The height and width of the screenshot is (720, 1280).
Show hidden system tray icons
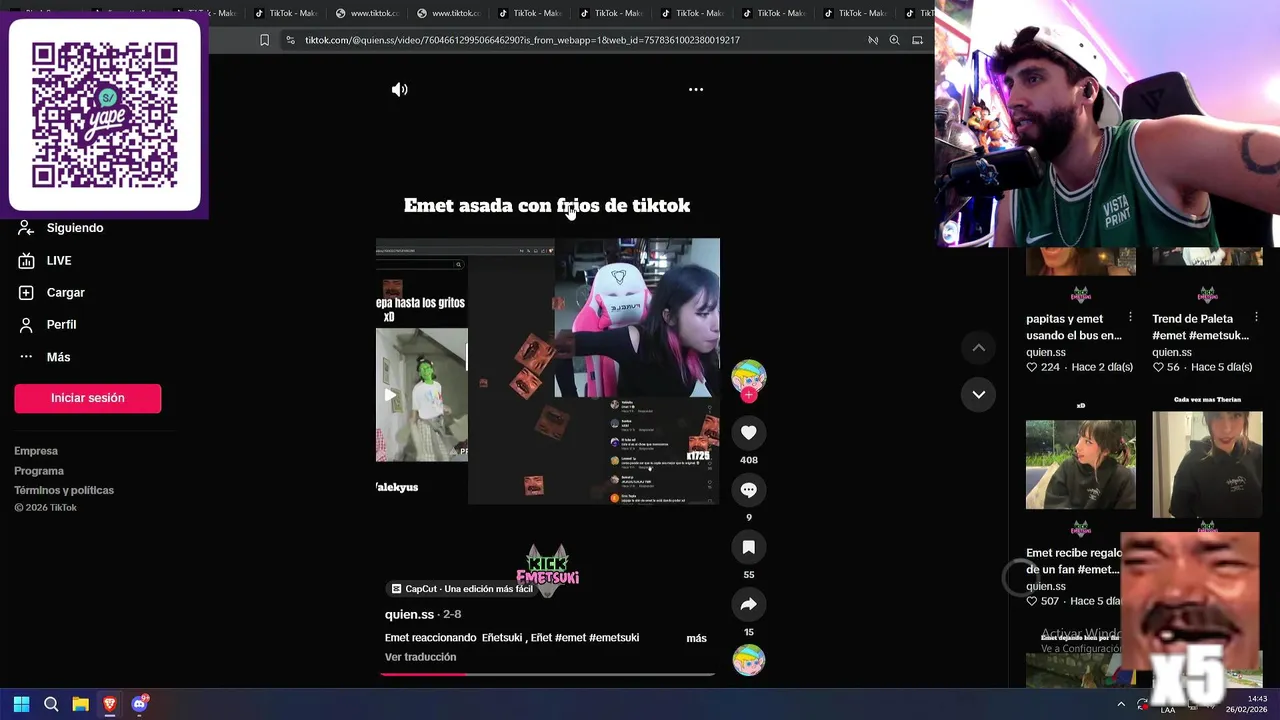(x=1121, y=704)
